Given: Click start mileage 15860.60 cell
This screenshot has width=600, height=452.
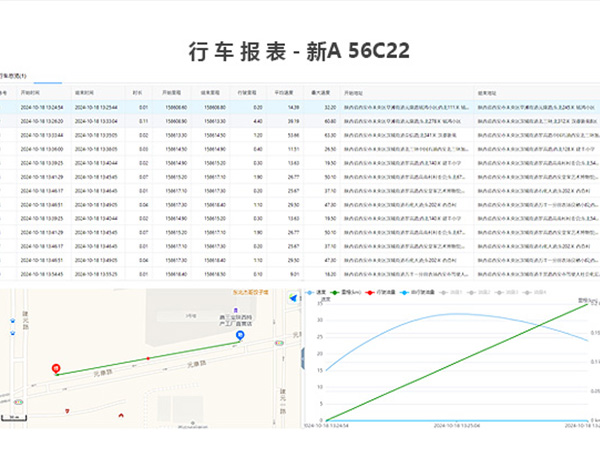Looking at the screenshot, I should [x=176, y=108].
